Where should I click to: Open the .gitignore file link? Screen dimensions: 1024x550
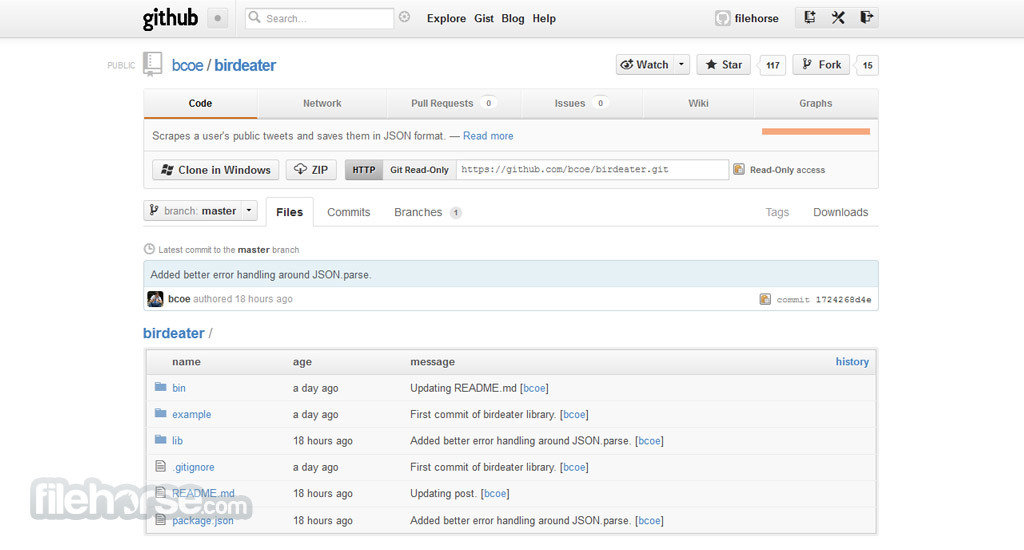pyautogui.click(x=194, y=468)
